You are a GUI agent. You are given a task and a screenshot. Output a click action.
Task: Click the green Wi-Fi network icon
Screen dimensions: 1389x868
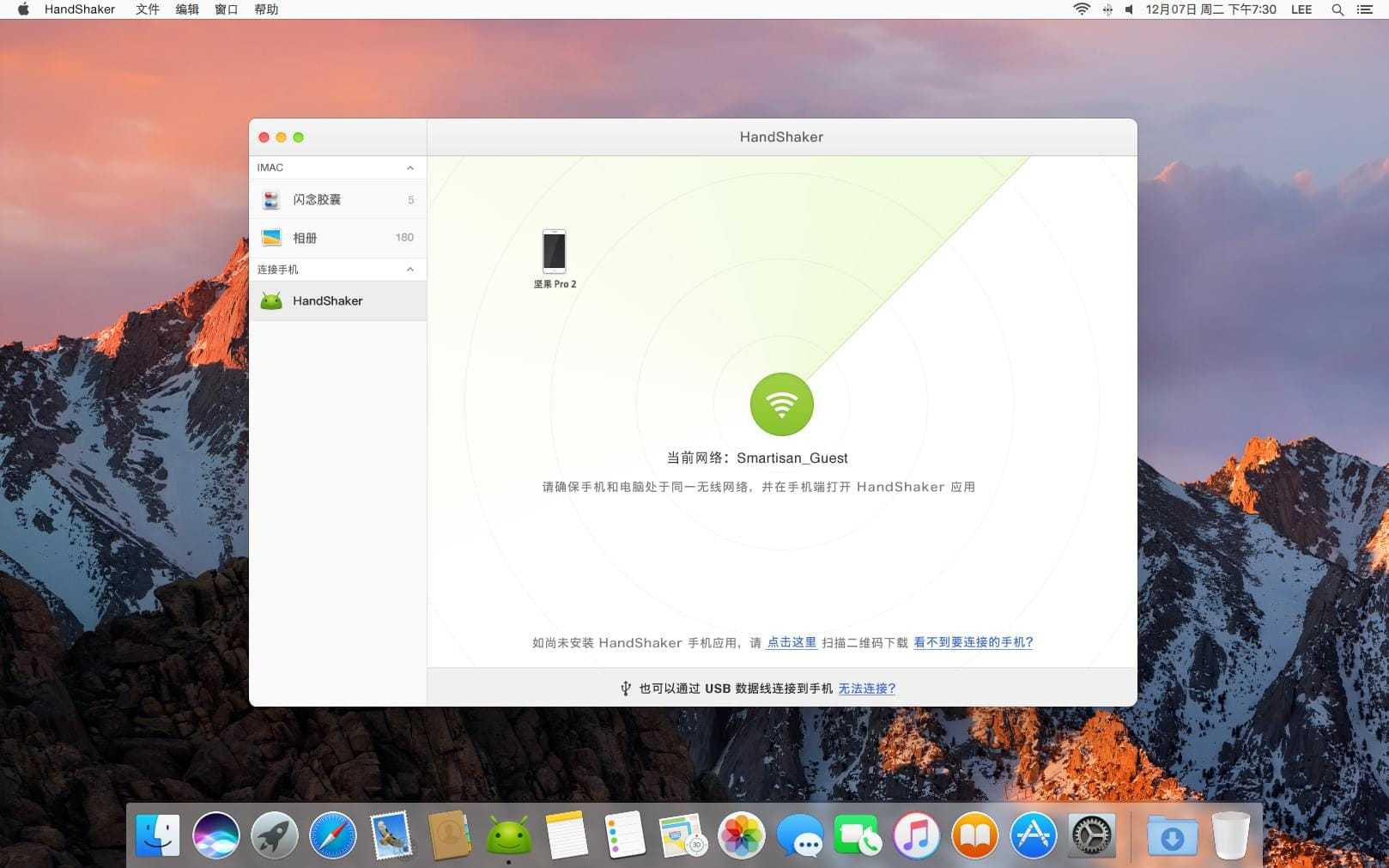coord(781,404)
